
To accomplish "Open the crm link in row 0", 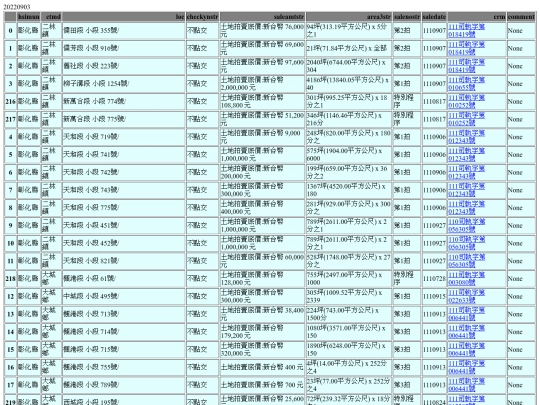I will (466, 30).
